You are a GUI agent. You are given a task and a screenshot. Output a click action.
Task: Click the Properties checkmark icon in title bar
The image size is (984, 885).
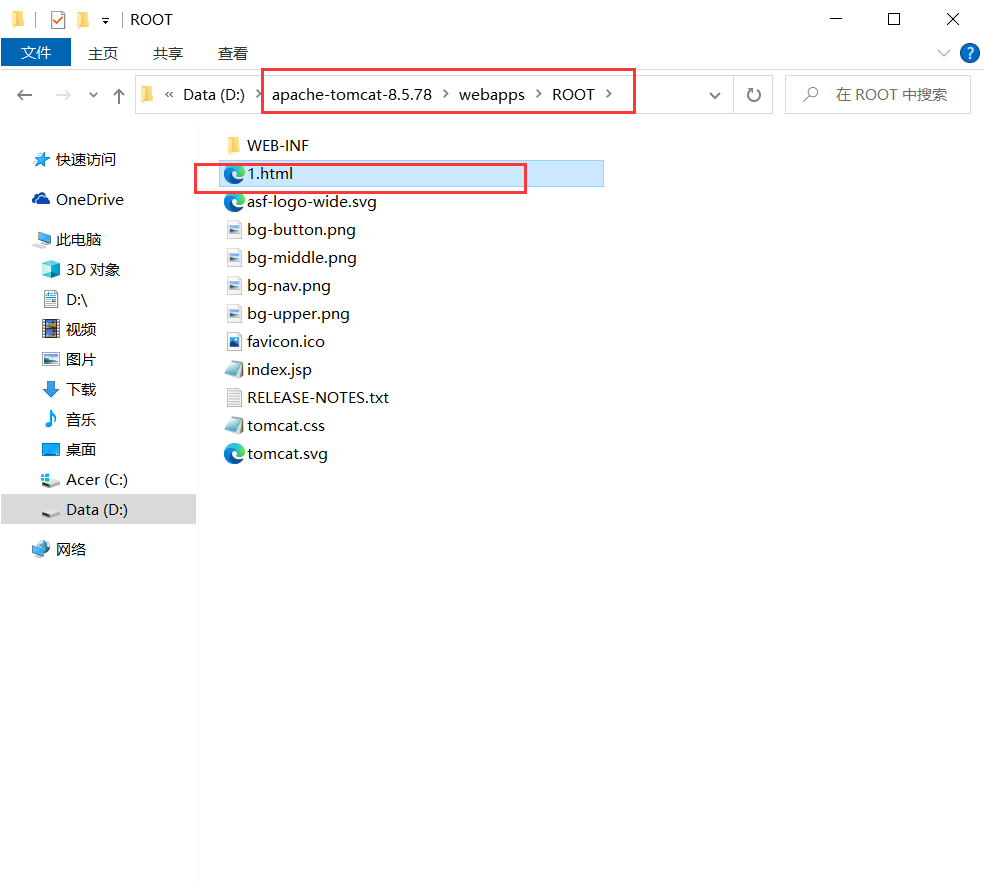tap(58, 20)
